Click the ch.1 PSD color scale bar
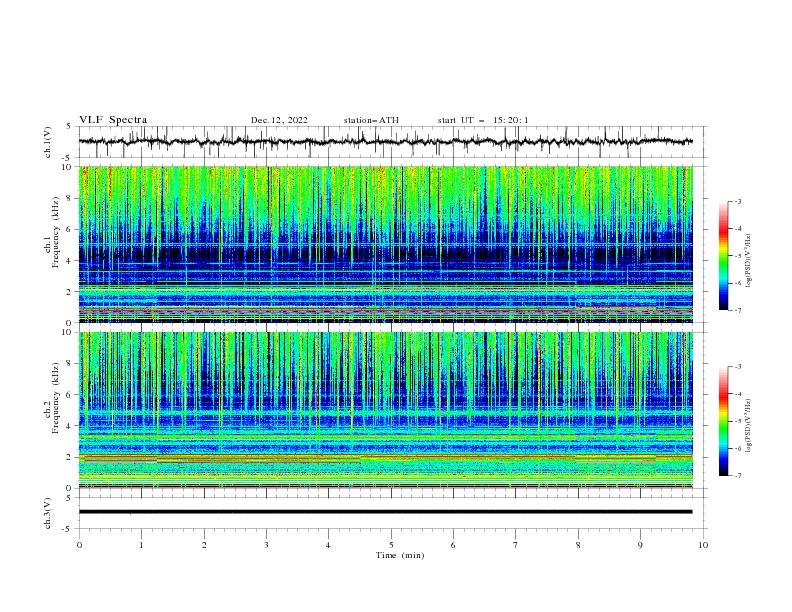 (x=723, y=256)
